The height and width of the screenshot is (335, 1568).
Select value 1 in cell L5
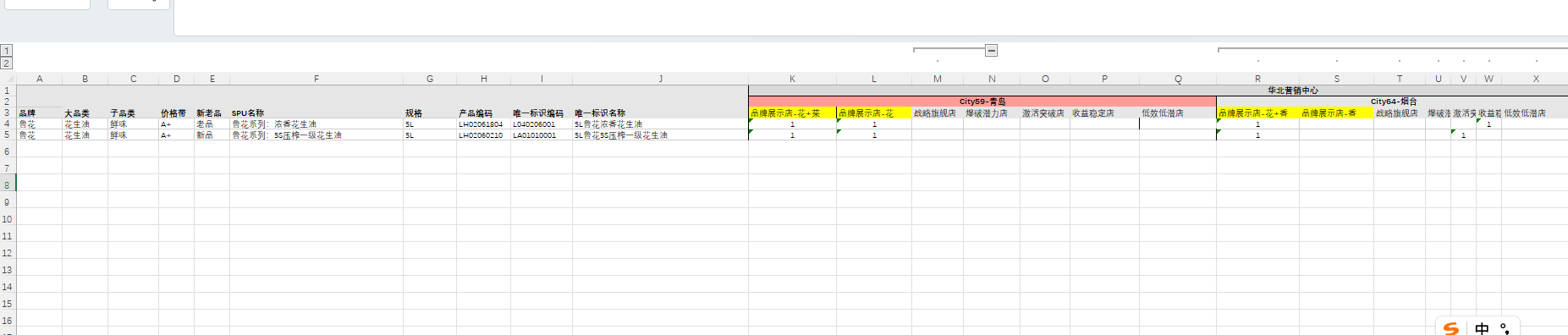tap(874, 135)
